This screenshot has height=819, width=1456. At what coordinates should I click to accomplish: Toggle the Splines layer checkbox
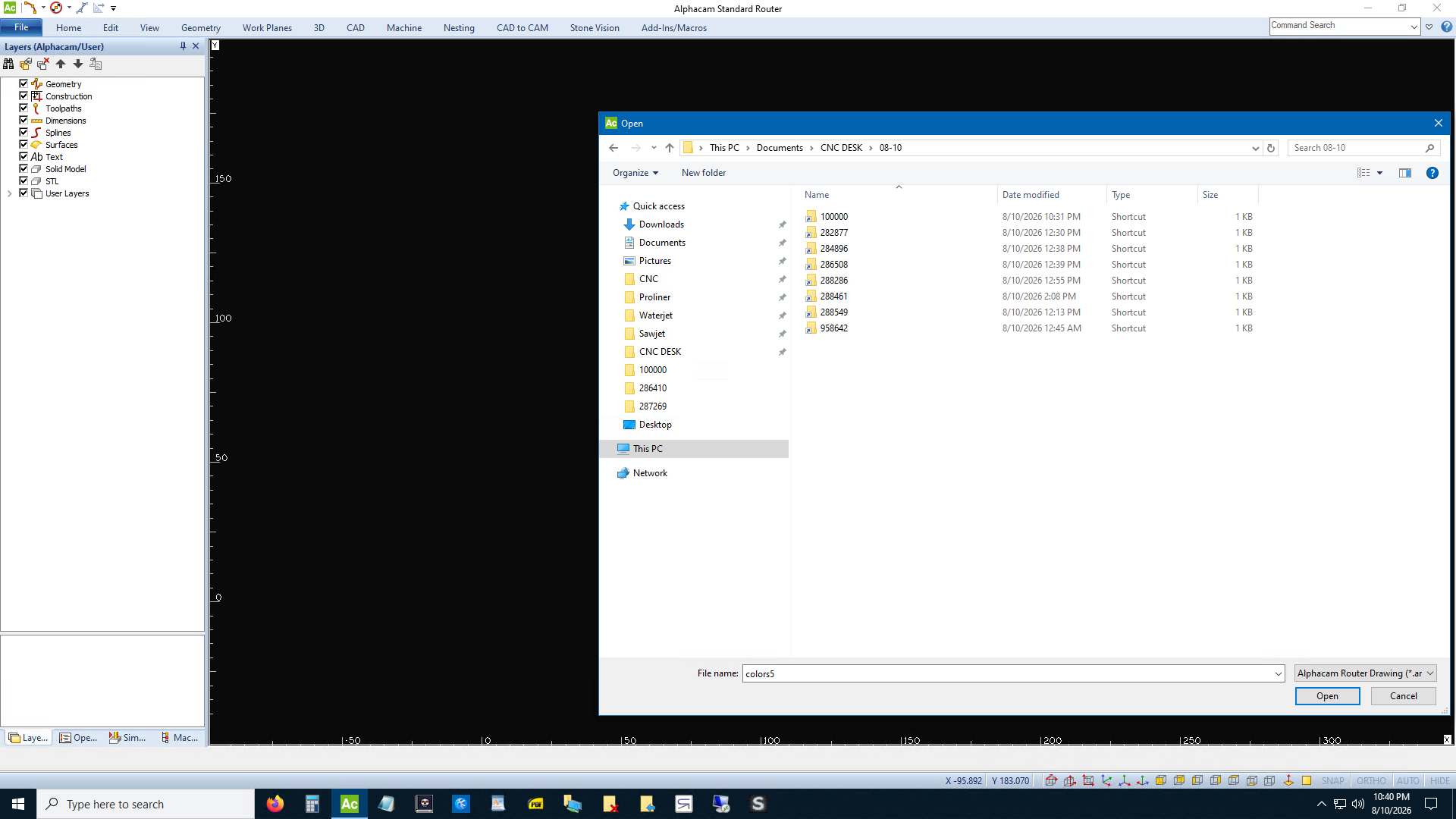click(x=24, y=133)
